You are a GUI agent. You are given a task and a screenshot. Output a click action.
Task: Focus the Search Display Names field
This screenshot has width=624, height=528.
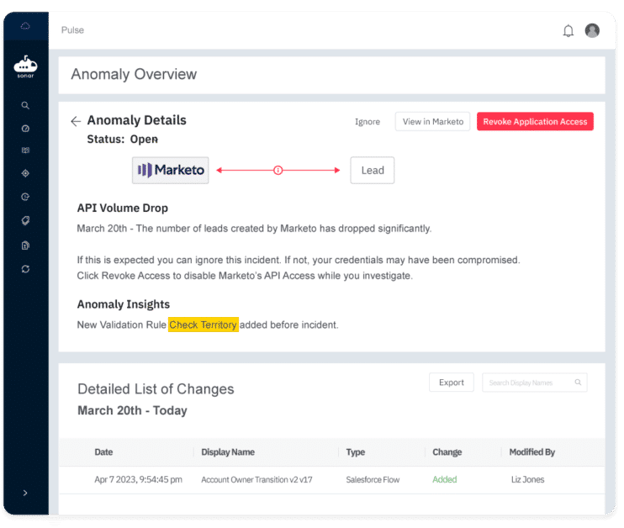click(534, 382)
